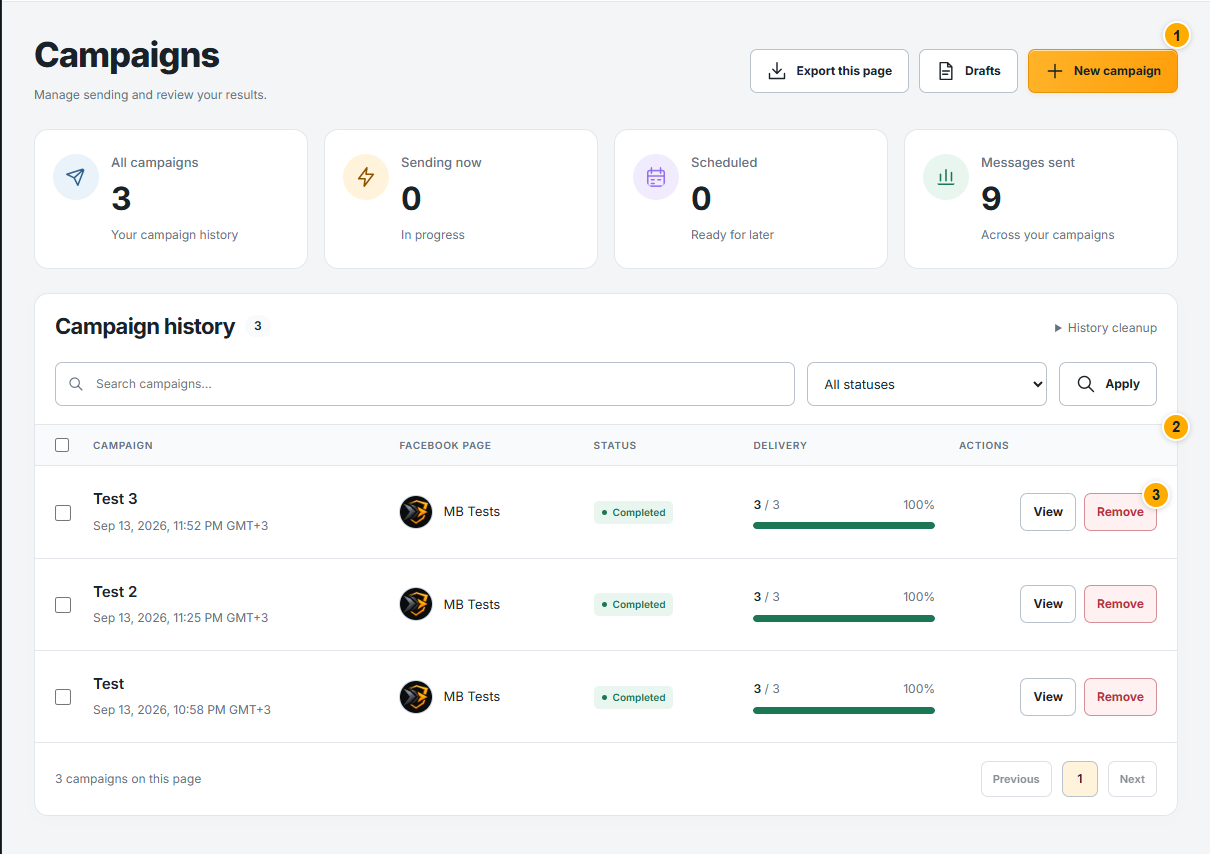The height and width of the screenshot is (854, 1210).
Task: Click the Completed status badge for Test 2
Action: coord(633,604)
